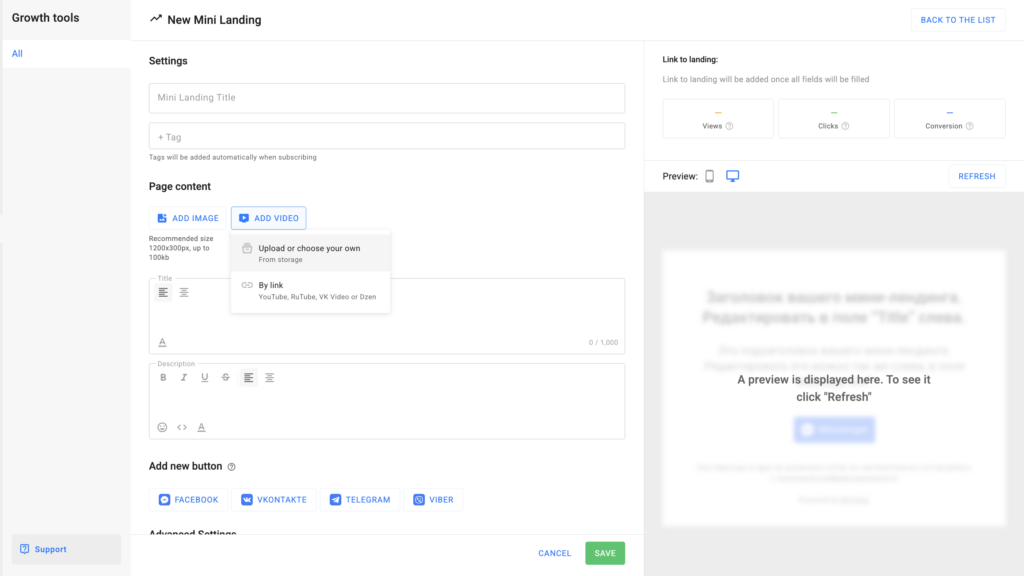Open the Description text color picker
The height and width of the screenshot is (576, 1024).
[x=201, y=427]
